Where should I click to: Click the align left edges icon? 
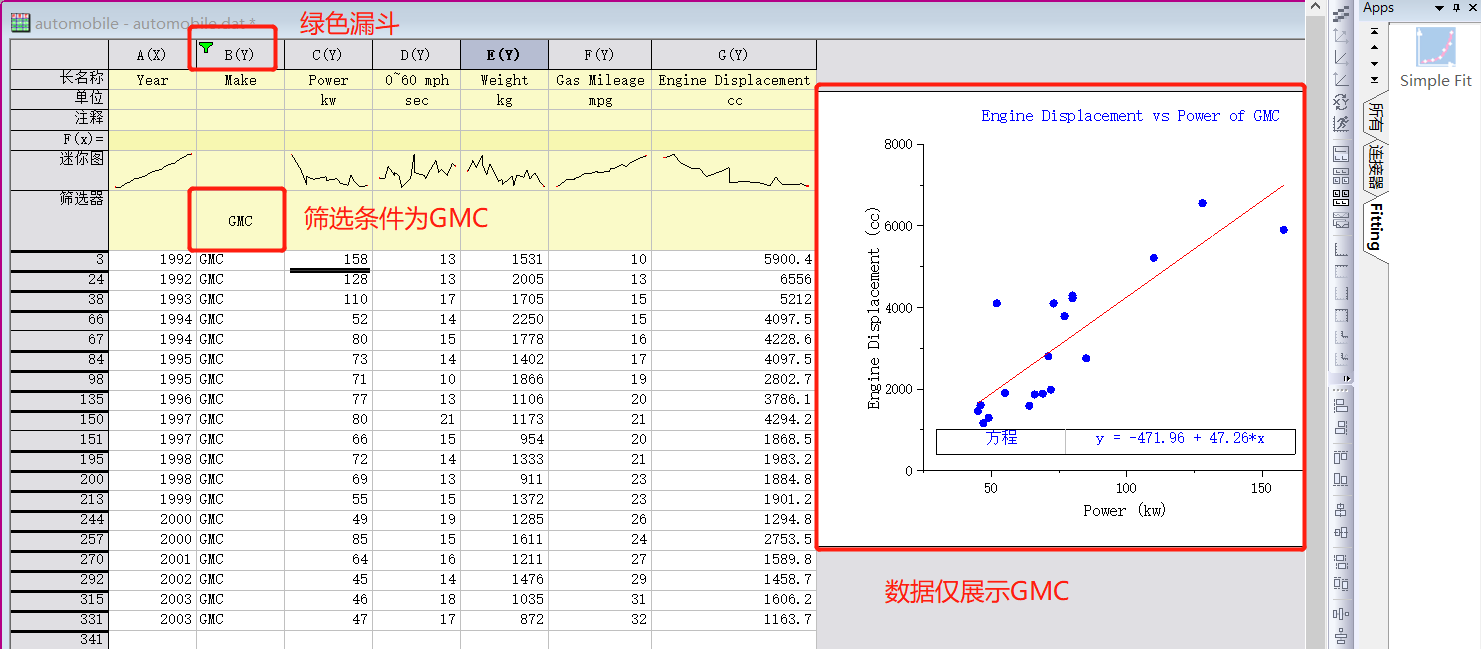(1341, 405)
